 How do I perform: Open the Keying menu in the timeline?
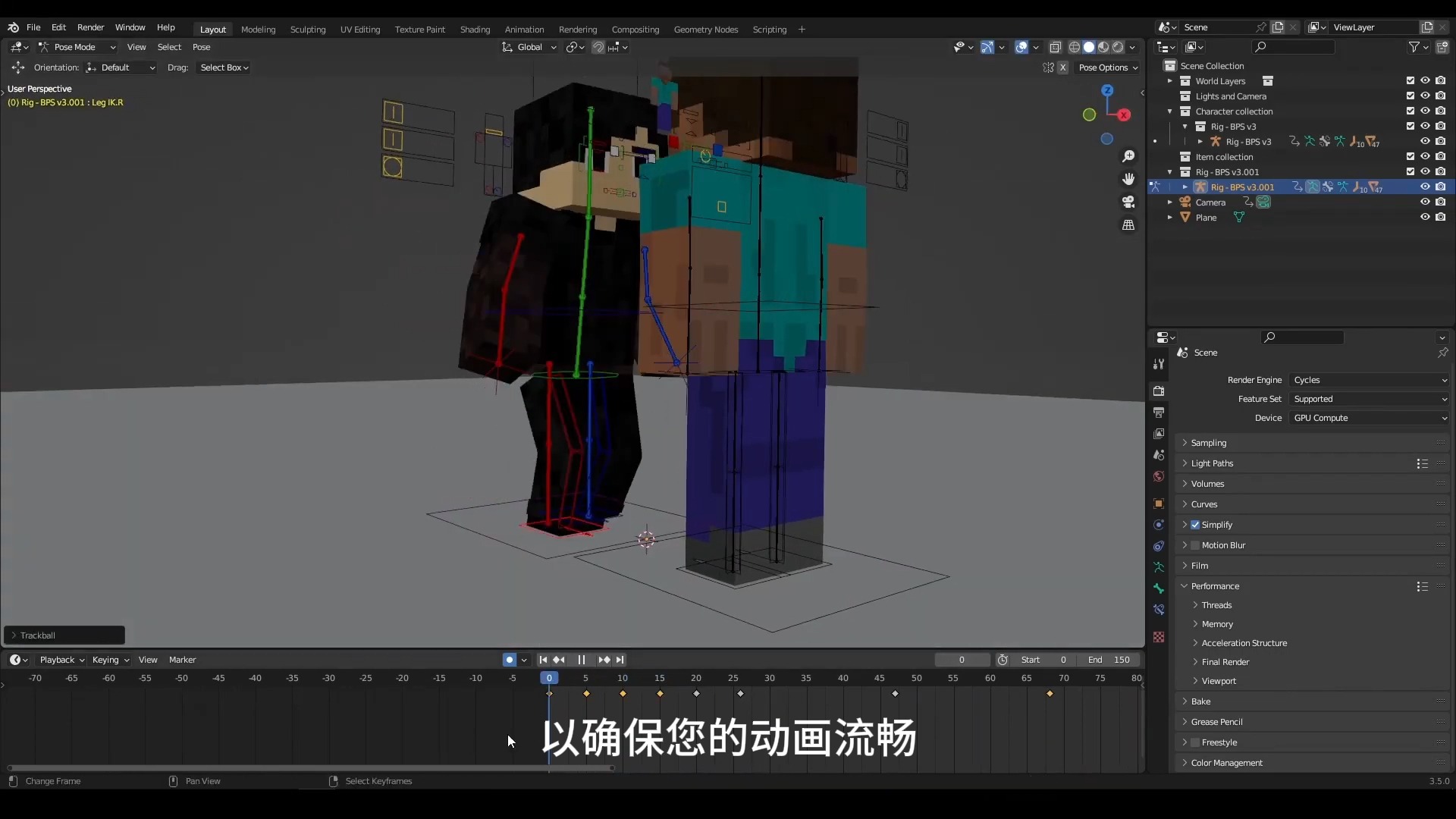110,660
